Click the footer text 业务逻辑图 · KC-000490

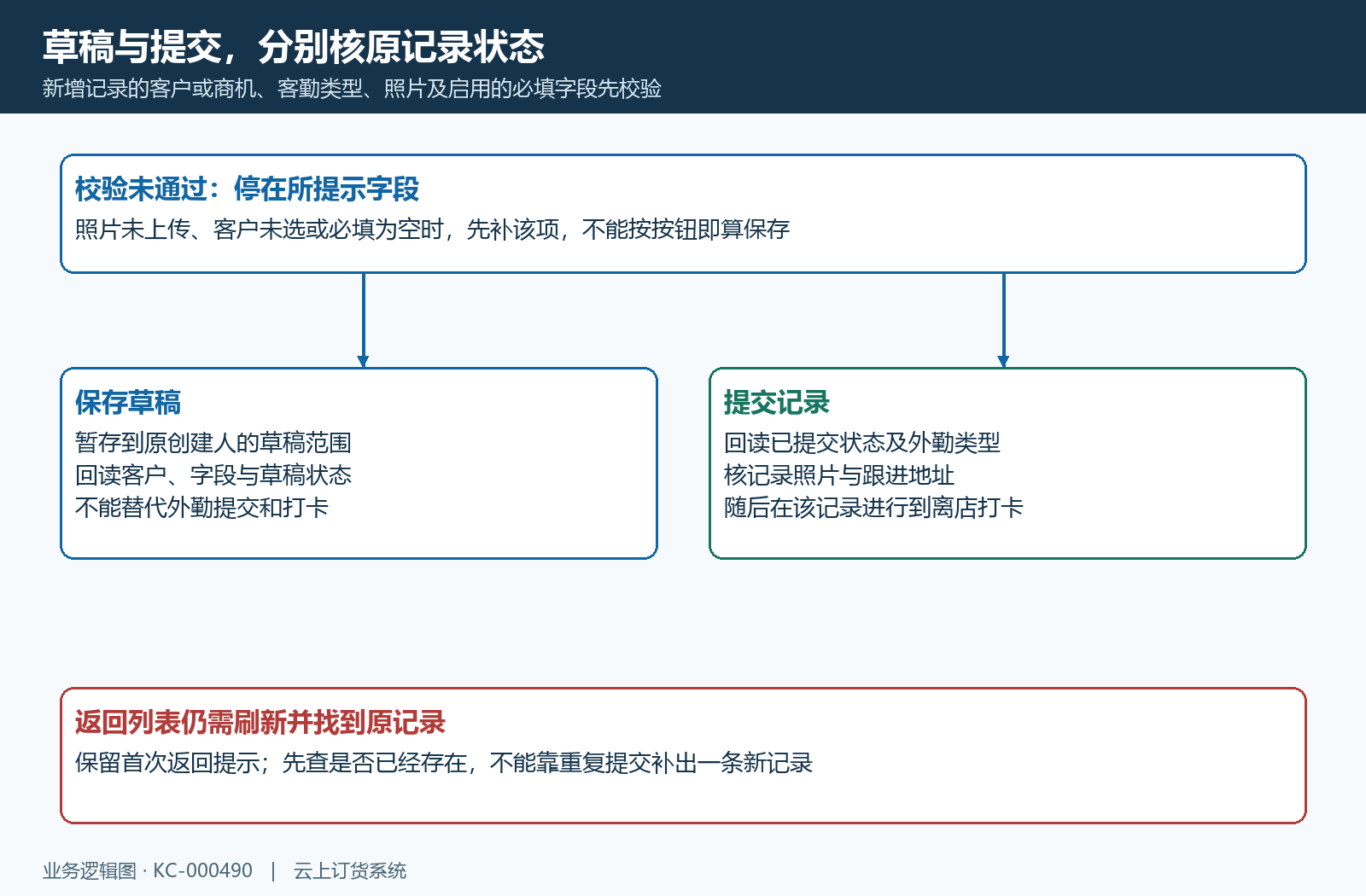click(148, 870)
